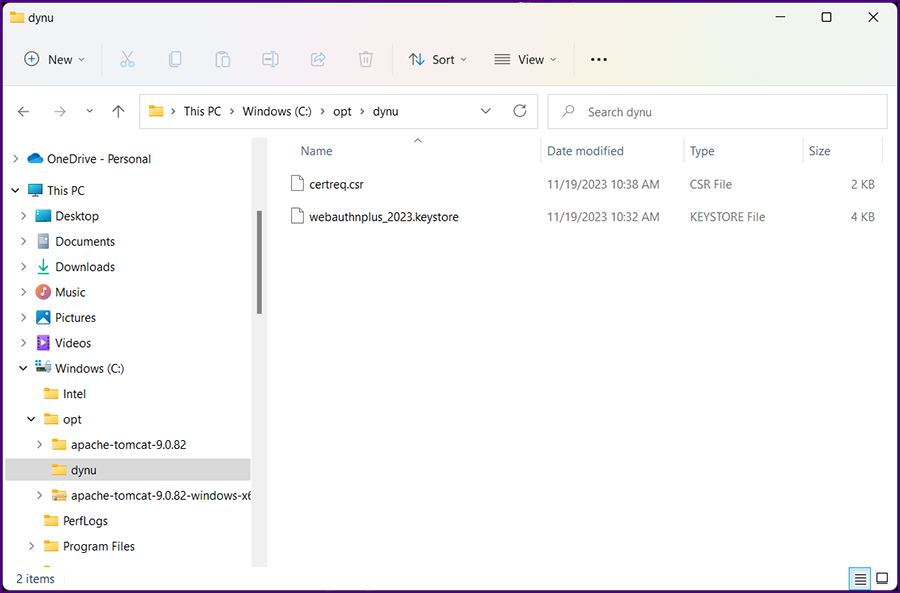Refresh the current folder view

[519, 112]
